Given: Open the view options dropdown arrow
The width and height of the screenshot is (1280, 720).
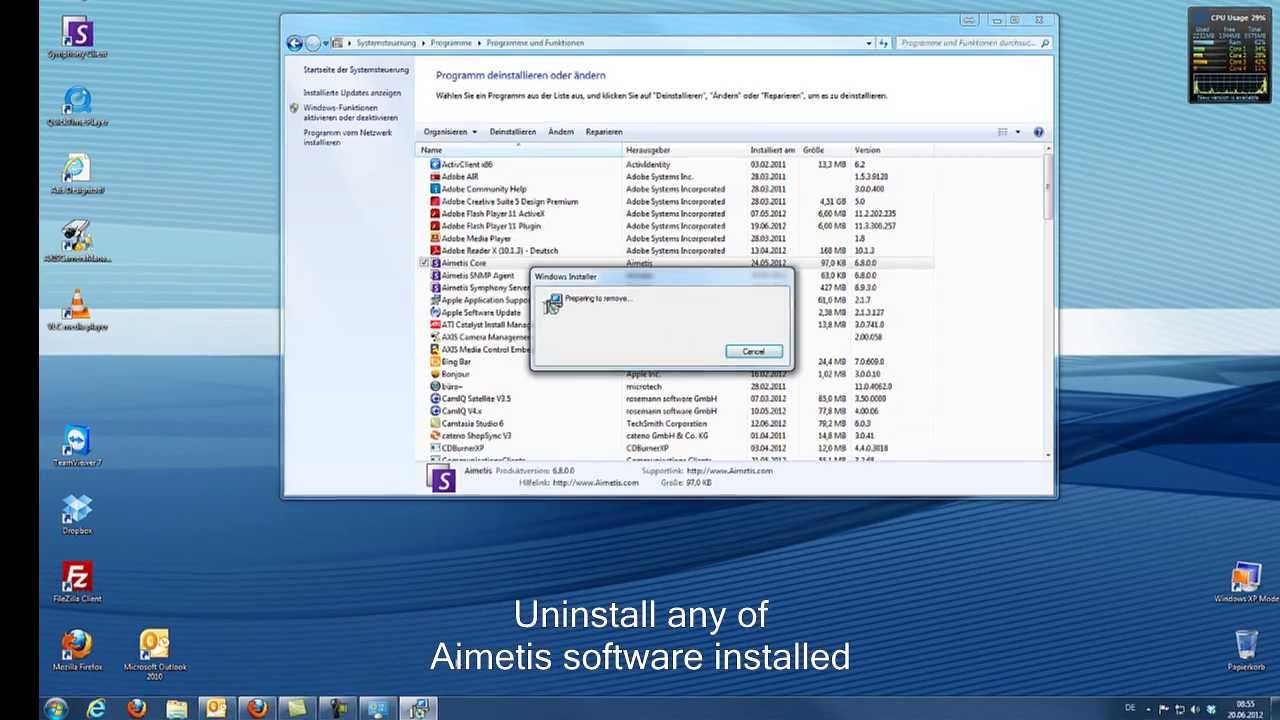Looking at the screenshot, I should pyautogui.click(x=1018, y=132).
